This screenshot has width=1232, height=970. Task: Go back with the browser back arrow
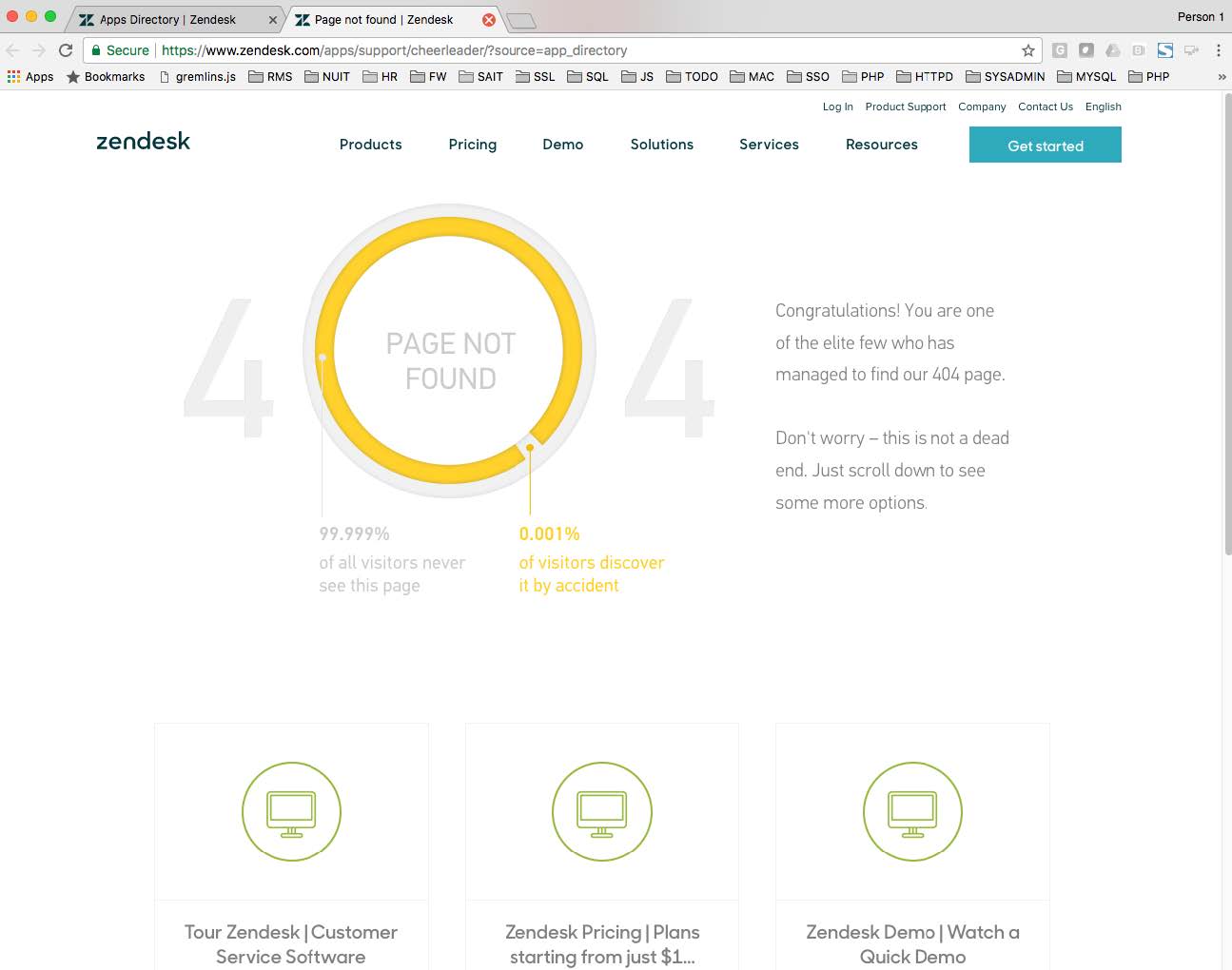13,50
